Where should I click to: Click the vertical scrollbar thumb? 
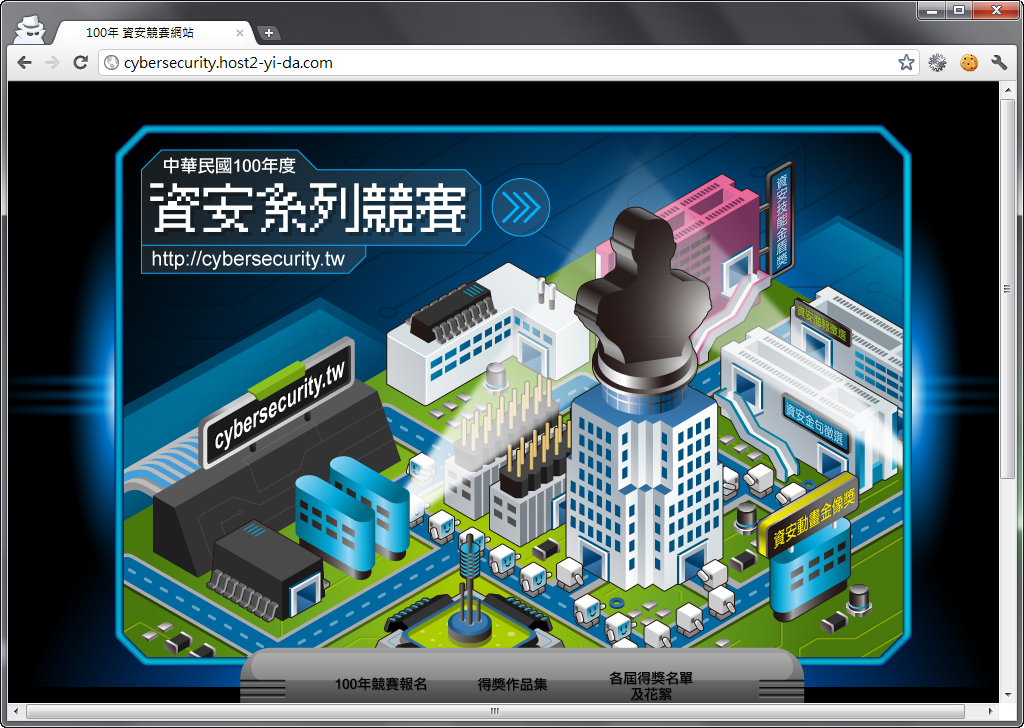1006,289
